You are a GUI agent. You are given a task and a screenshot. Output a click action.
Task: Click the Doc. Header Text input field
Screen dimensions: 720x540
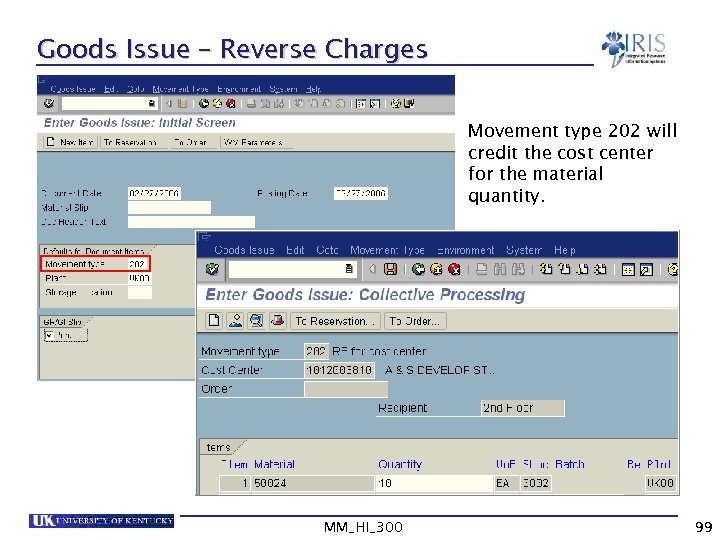[191, 222]
